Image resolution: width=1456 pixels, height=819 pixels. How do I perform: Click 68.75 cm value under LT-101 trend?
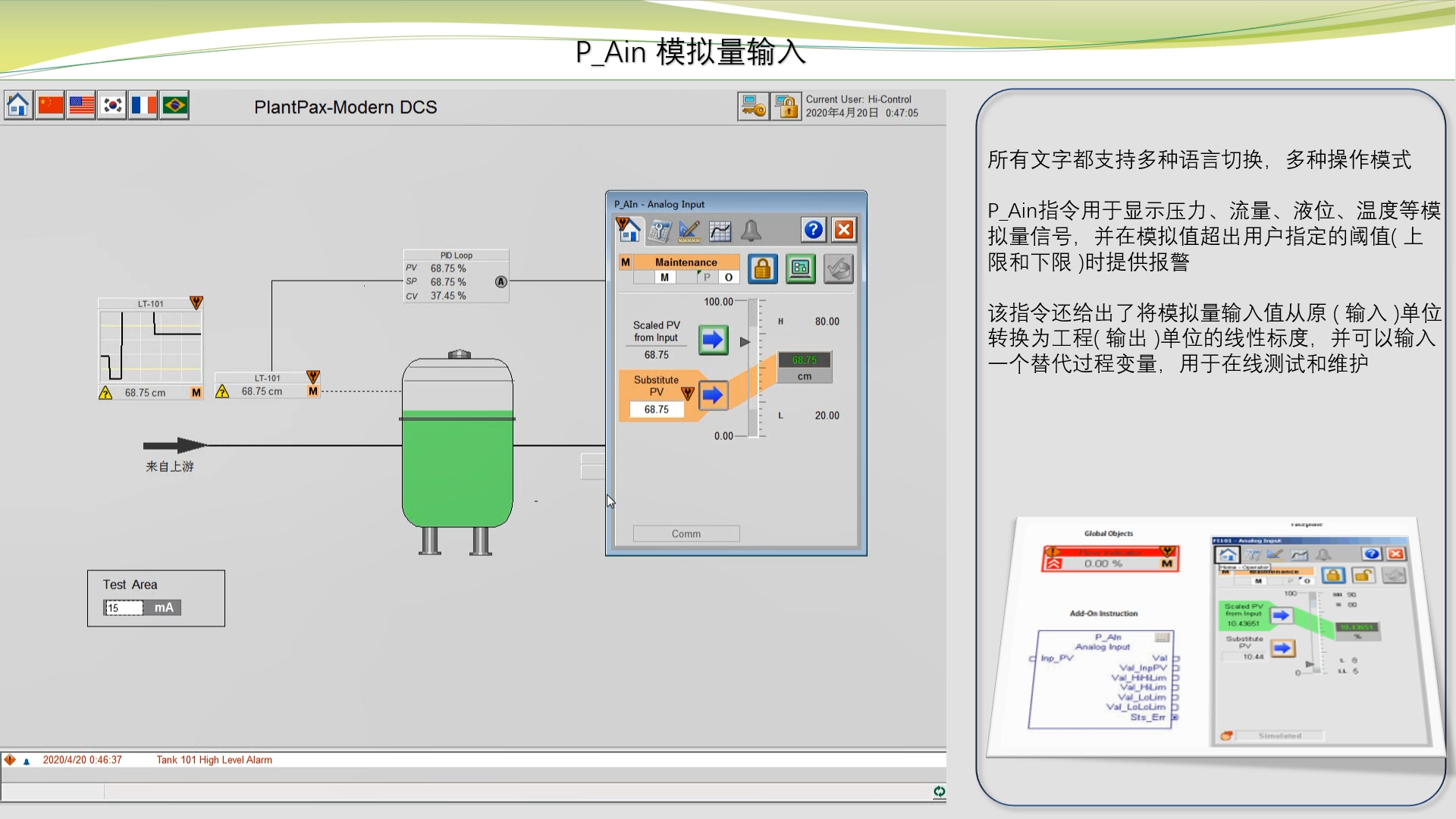pyautogui.click(x=145, y=393)
